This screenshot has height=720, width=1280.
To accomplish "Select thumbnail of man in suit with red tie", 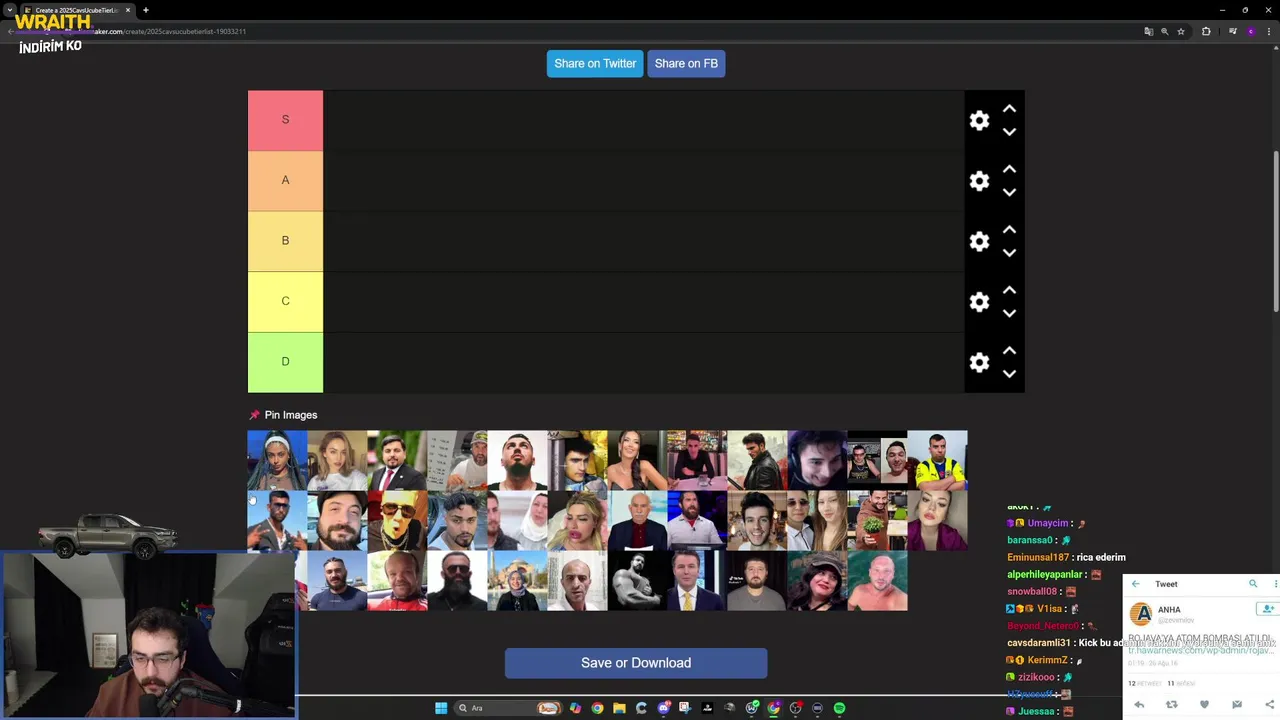I will click(x=397, y=460).
